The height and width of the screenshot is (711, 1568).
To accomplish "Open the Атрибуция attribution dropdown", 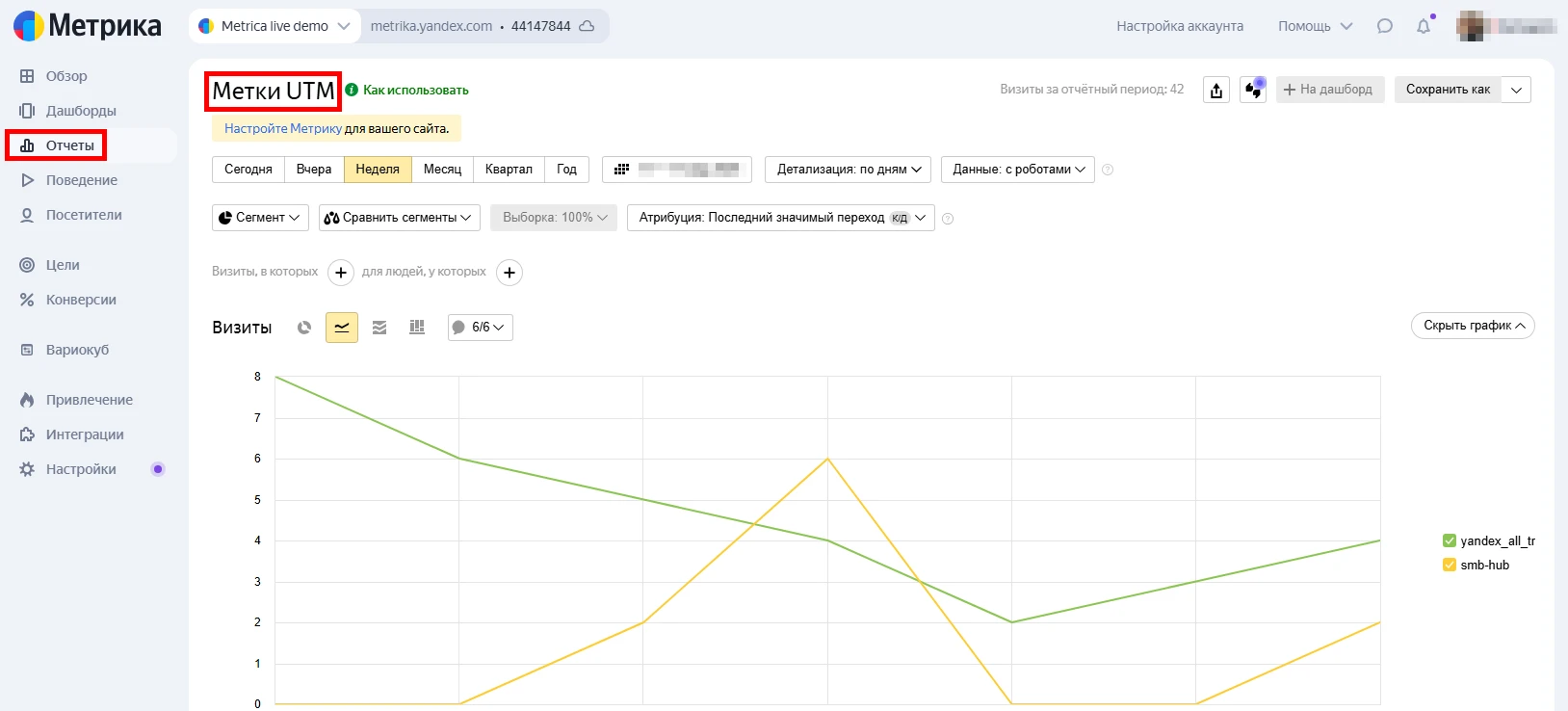I will click(x=780, y=218).
